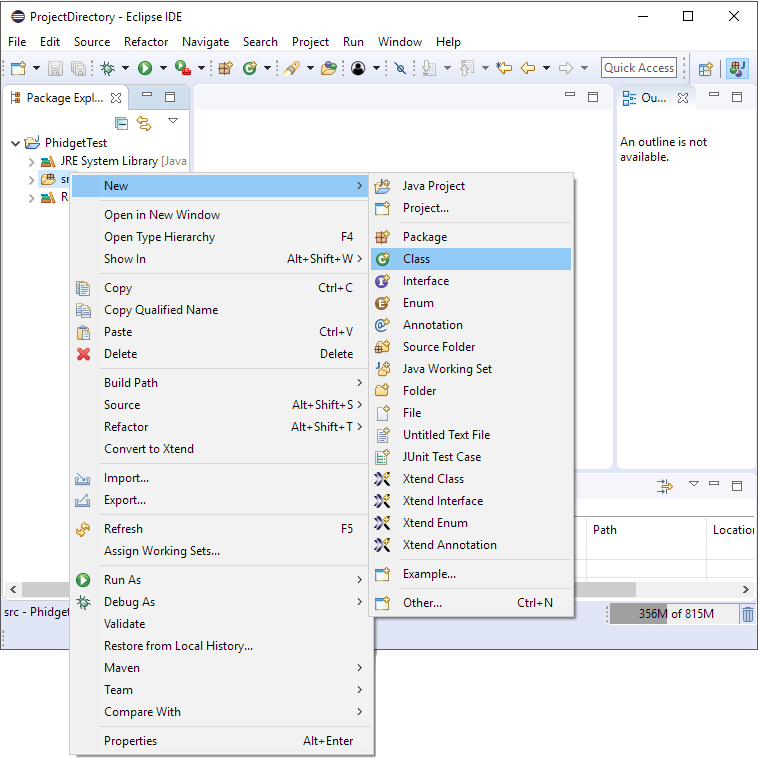
Task: Click the Save toolbar icon
Action: (55, 68)
